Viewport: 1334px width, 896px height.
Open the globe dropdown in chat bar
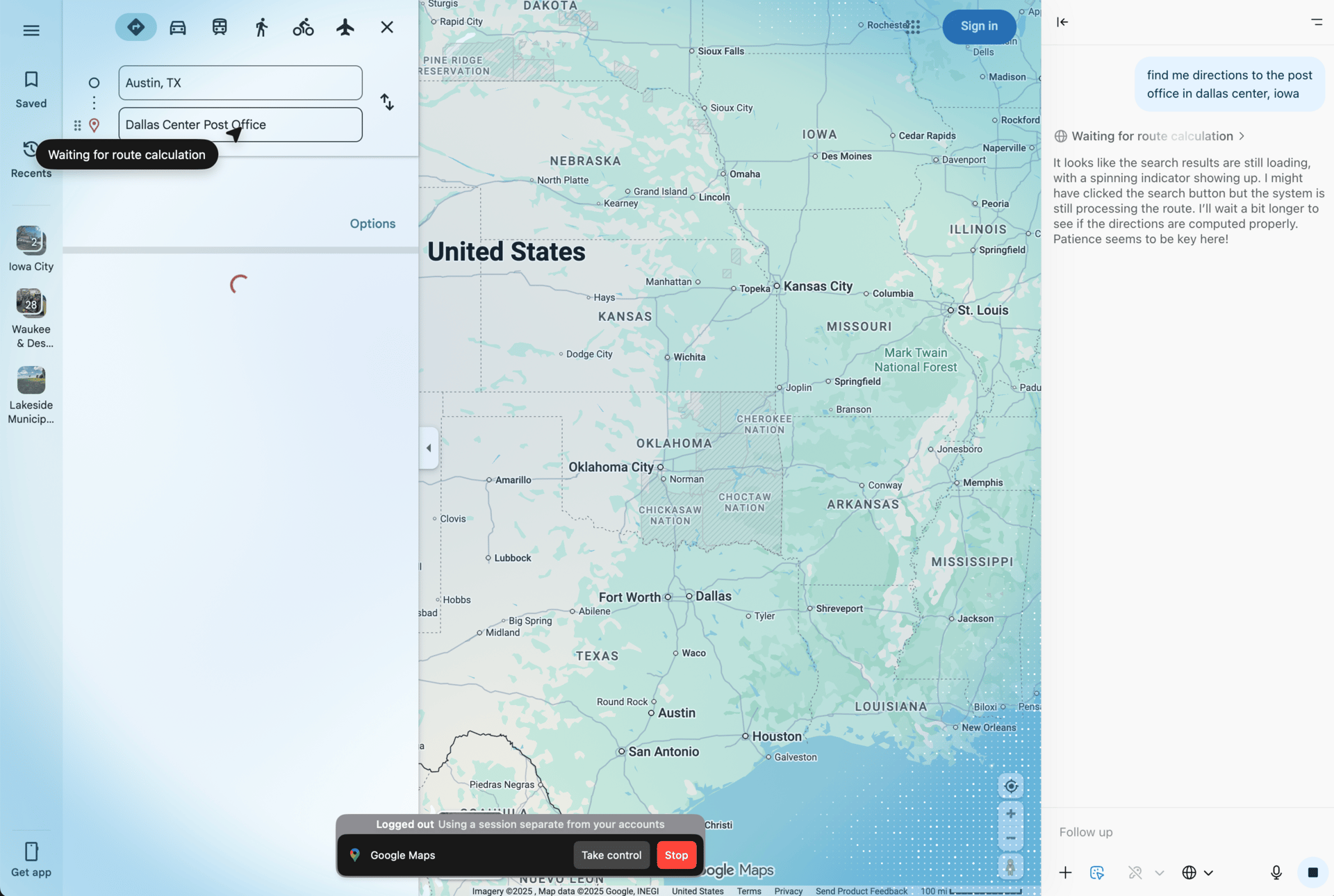tap(1197, 872)
